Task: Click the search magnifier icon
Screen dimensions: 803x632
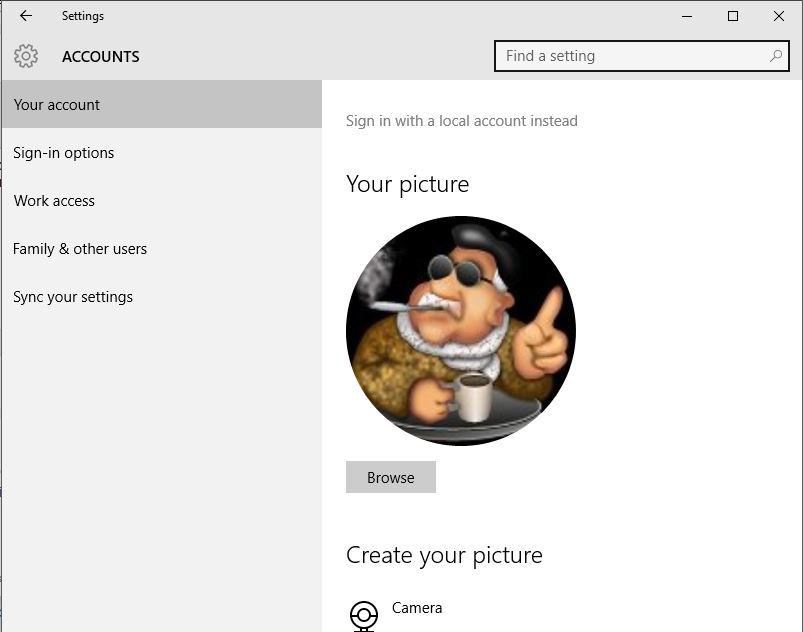Action: [x=776, y=56]
